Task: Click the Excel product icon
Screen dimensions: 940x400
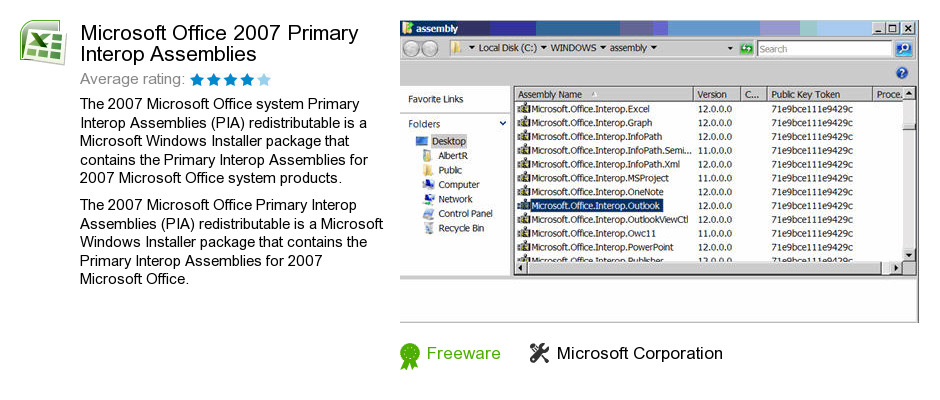Action: click(x=43, y=43)
